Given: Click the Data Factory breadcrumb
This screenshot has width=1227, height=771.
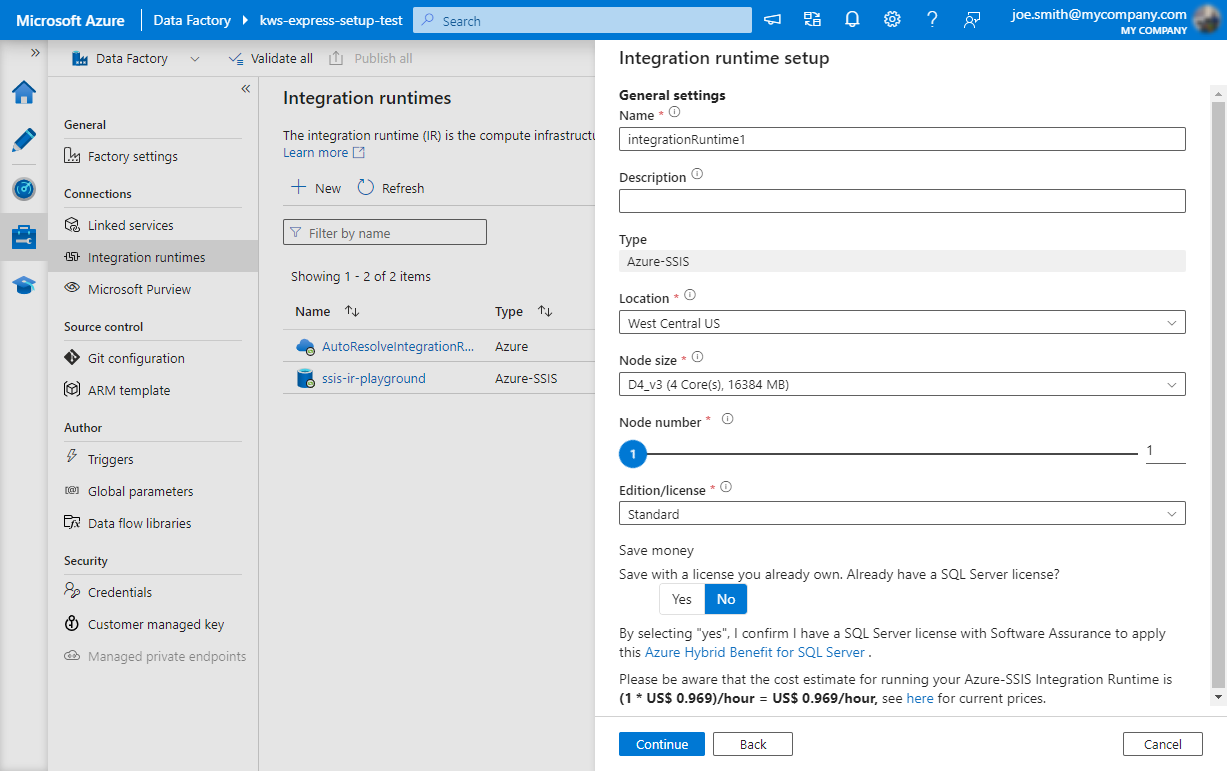Looking at the screenshot, I should click(192, 20).
